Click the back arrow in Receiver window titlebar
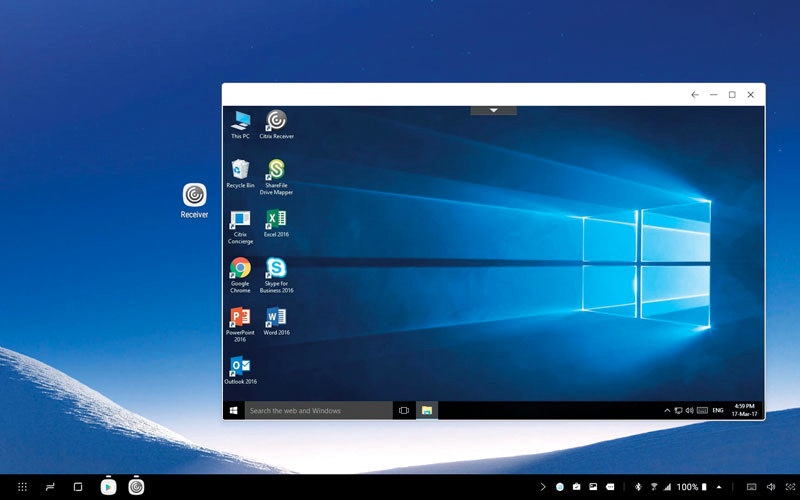The height and width of the screenshot is (500, 800). pos(695,95)
